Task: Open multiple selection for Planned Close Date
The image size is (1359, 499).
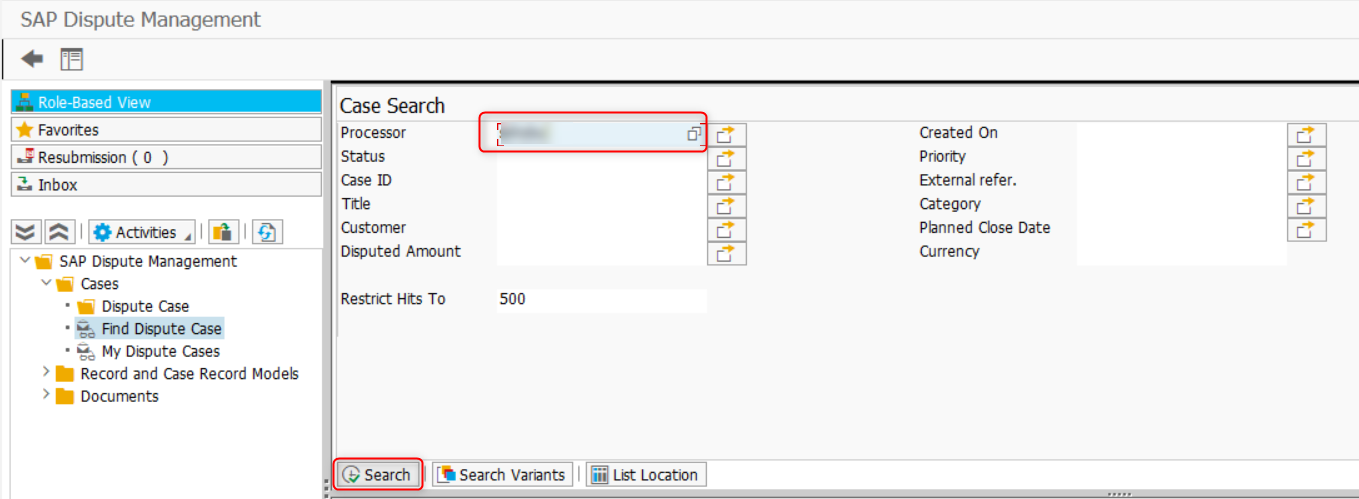Action: 1306,230
